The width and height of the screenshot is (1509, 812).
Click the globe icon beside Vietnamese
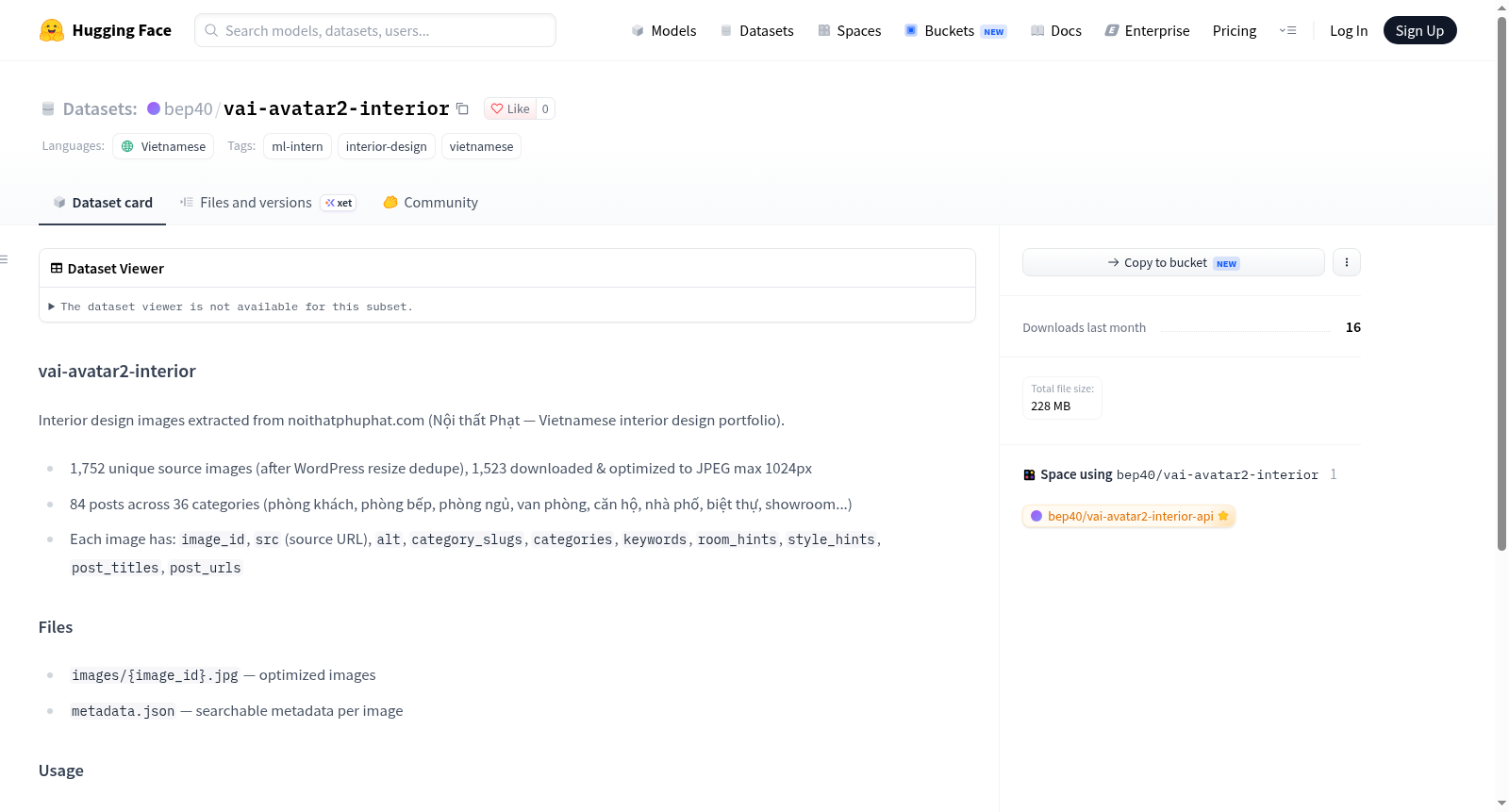click(127, 146)
